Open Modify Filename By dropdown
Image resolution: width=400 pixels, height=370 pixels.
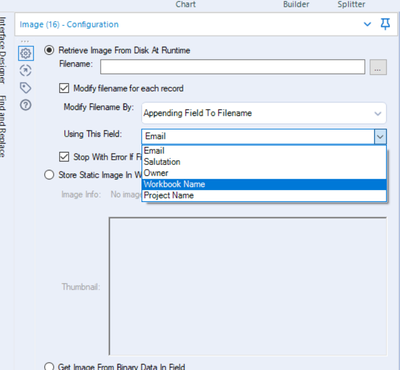(264, 113)
